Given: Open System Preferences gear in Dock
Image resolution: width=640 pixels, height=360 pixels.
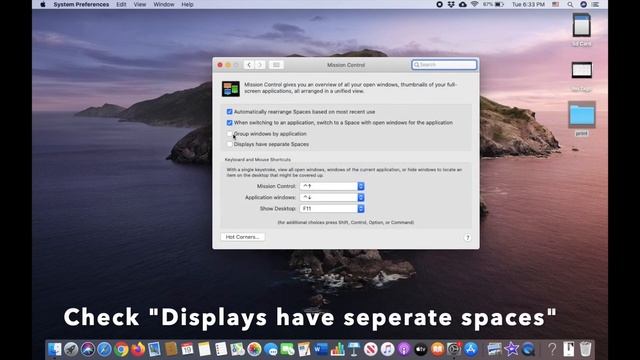Looking at the screenshot, I should tap(454, 349).
